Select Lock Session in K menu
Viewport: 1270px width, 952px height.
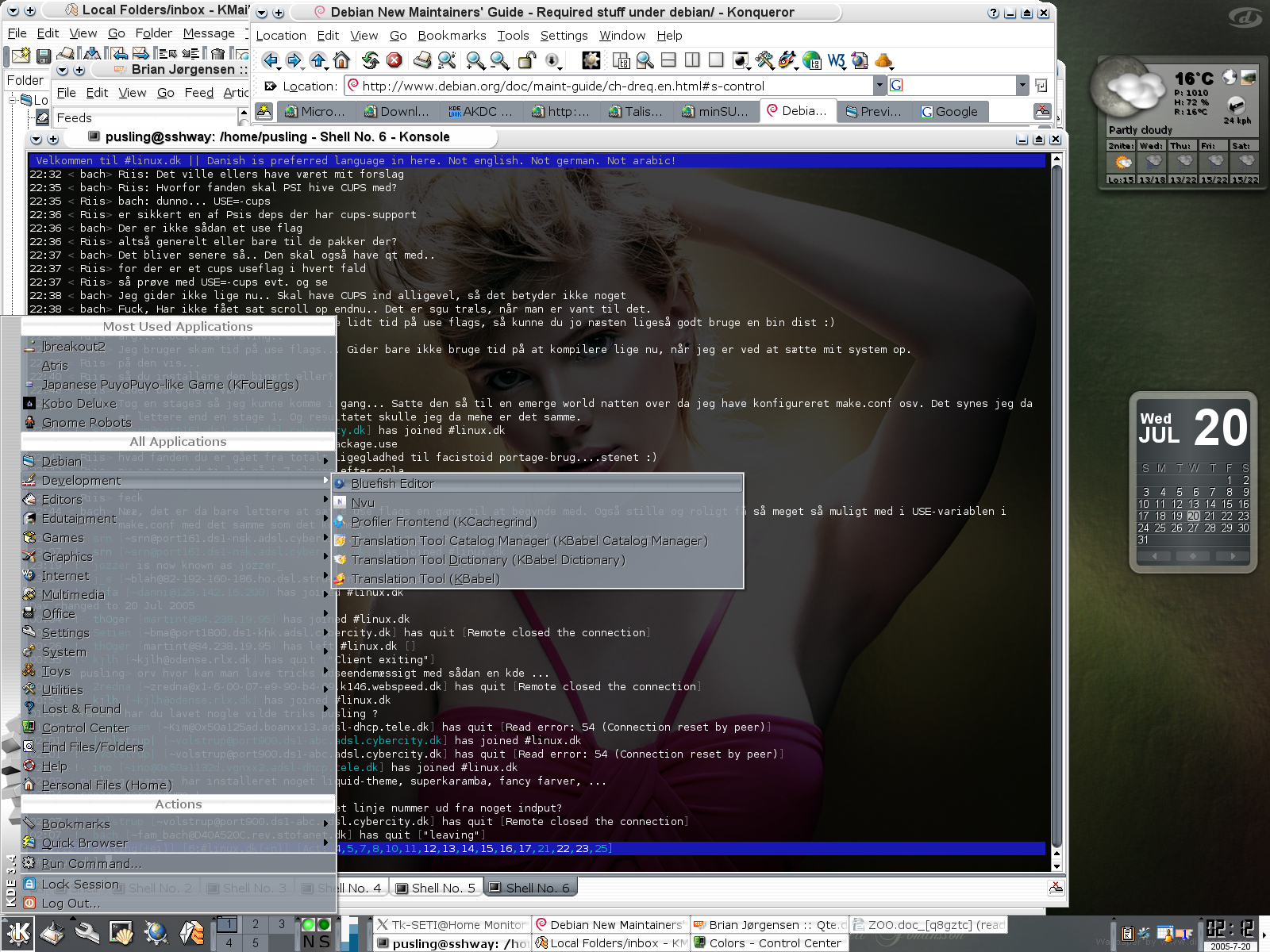coord(178,884)
